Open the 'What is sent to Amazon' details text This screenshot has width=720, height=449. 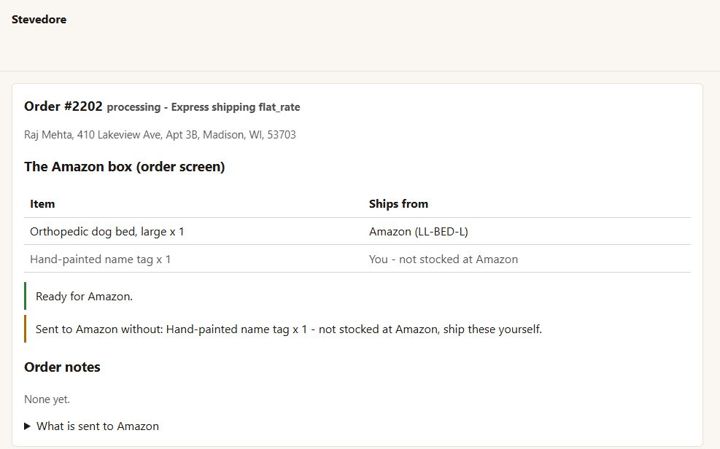tap(97, 427)
